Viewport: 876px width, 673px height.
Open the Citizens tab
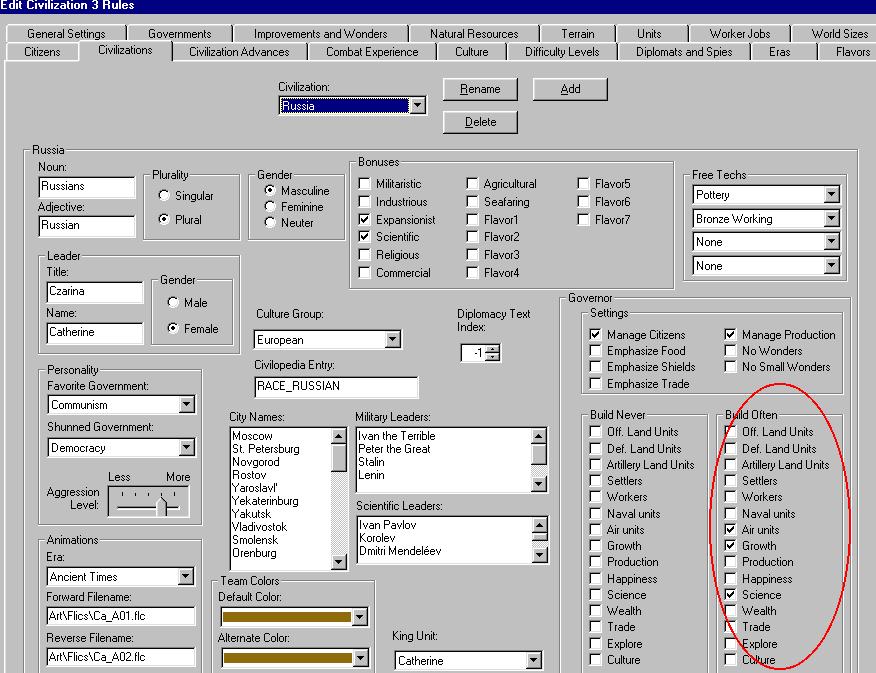[42, 52]
